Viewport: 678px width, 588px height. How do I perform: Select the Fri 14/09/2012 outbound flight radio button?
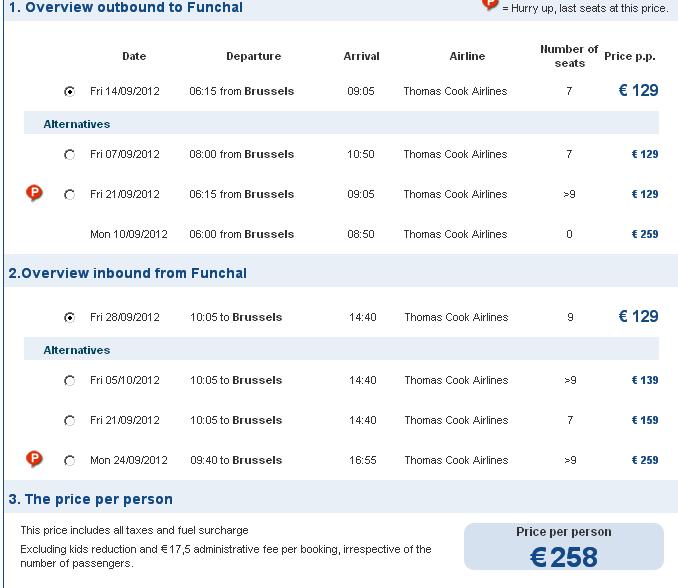[69, 92]
